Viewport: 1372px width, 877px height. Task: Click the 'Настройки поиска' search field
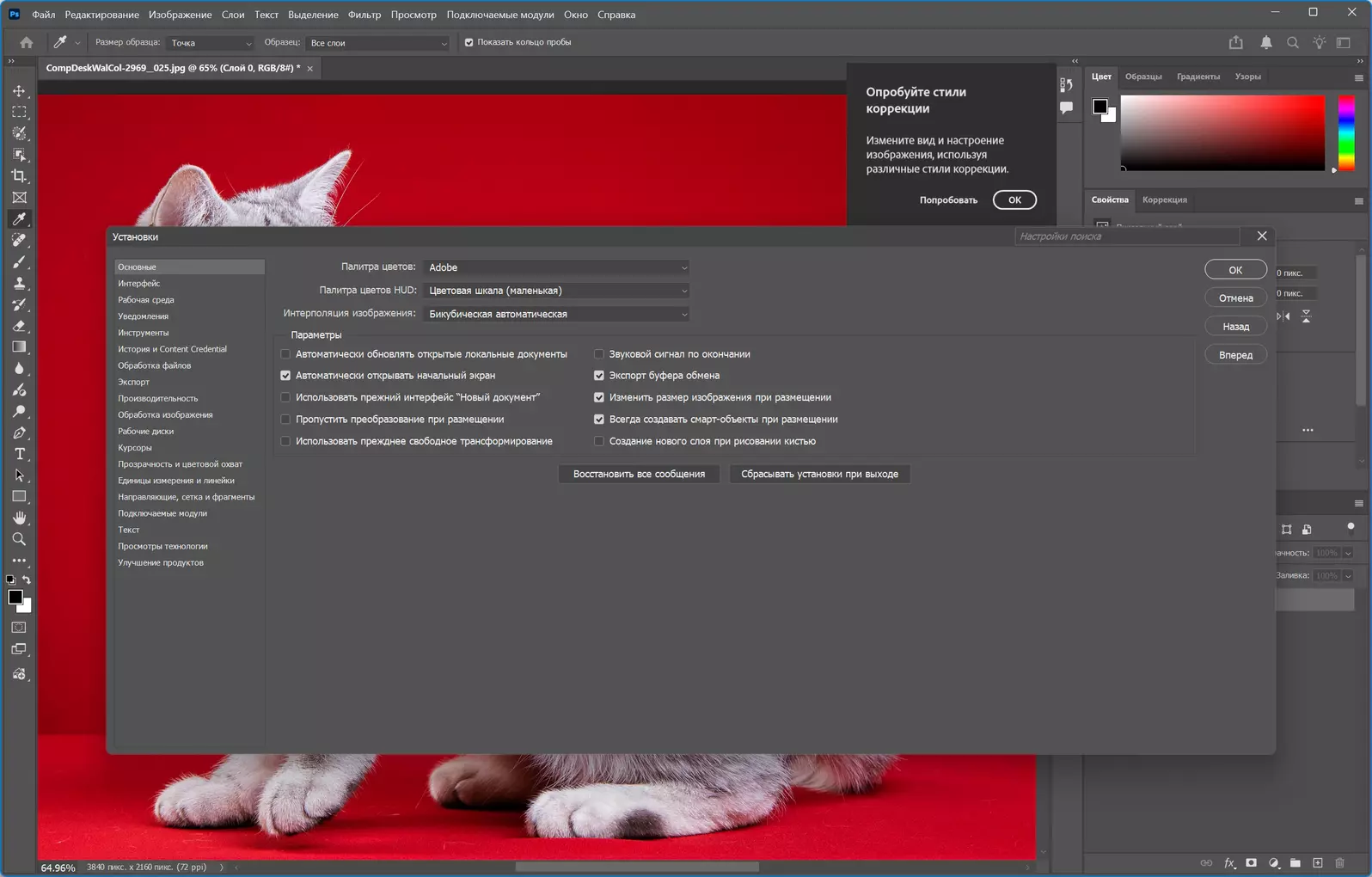1126,236
